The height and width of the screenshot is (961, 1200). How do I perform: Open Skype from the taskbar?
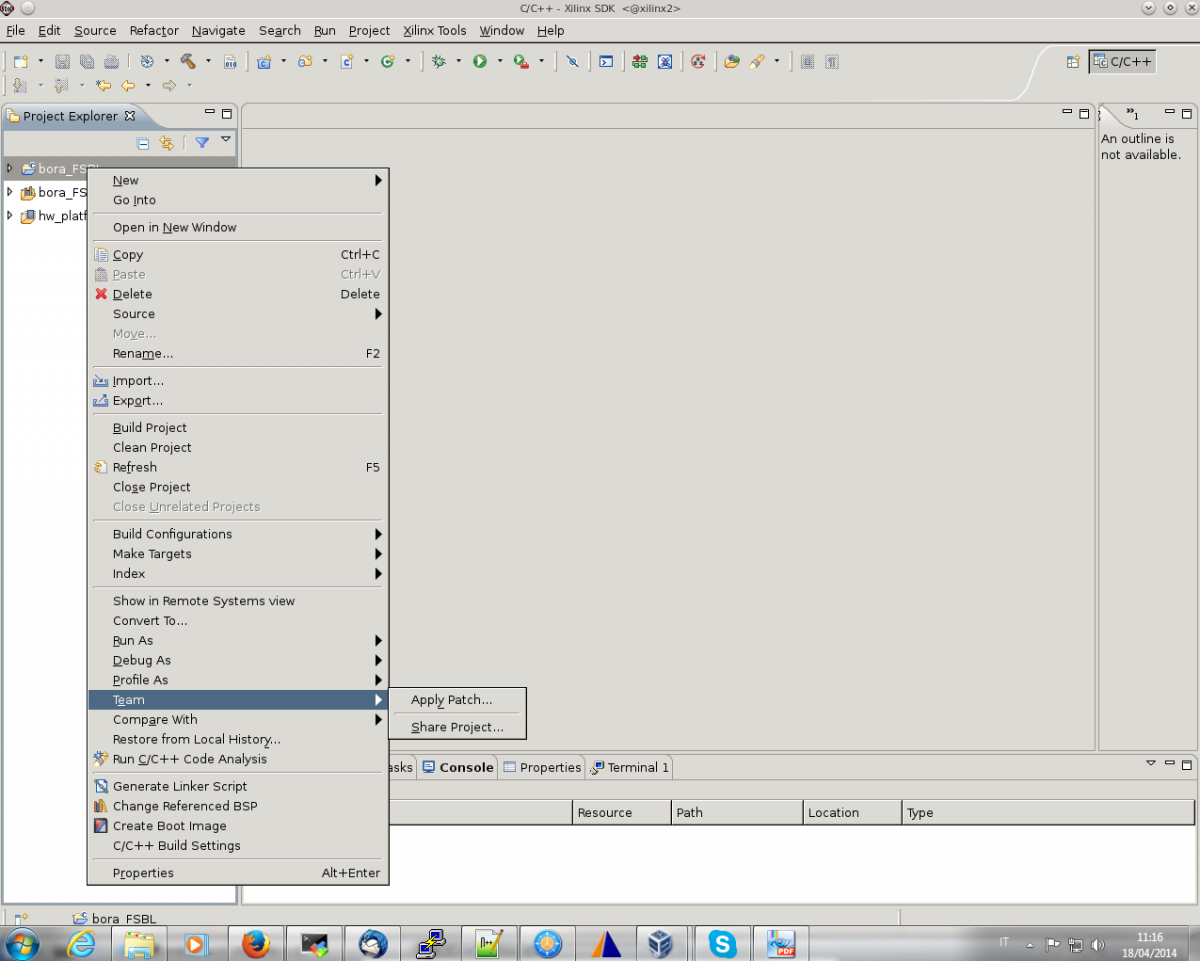pos(722,942)
